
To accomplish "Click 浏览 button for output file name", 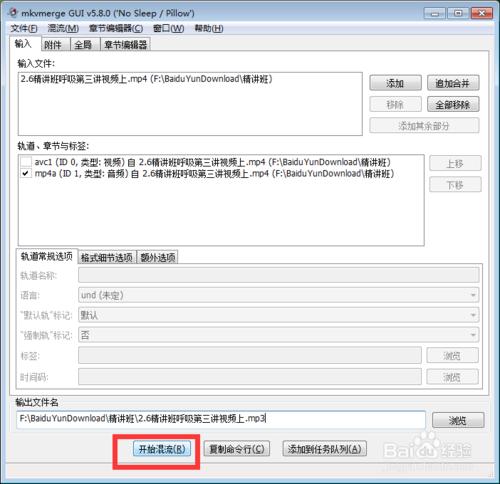I will 458,420.
